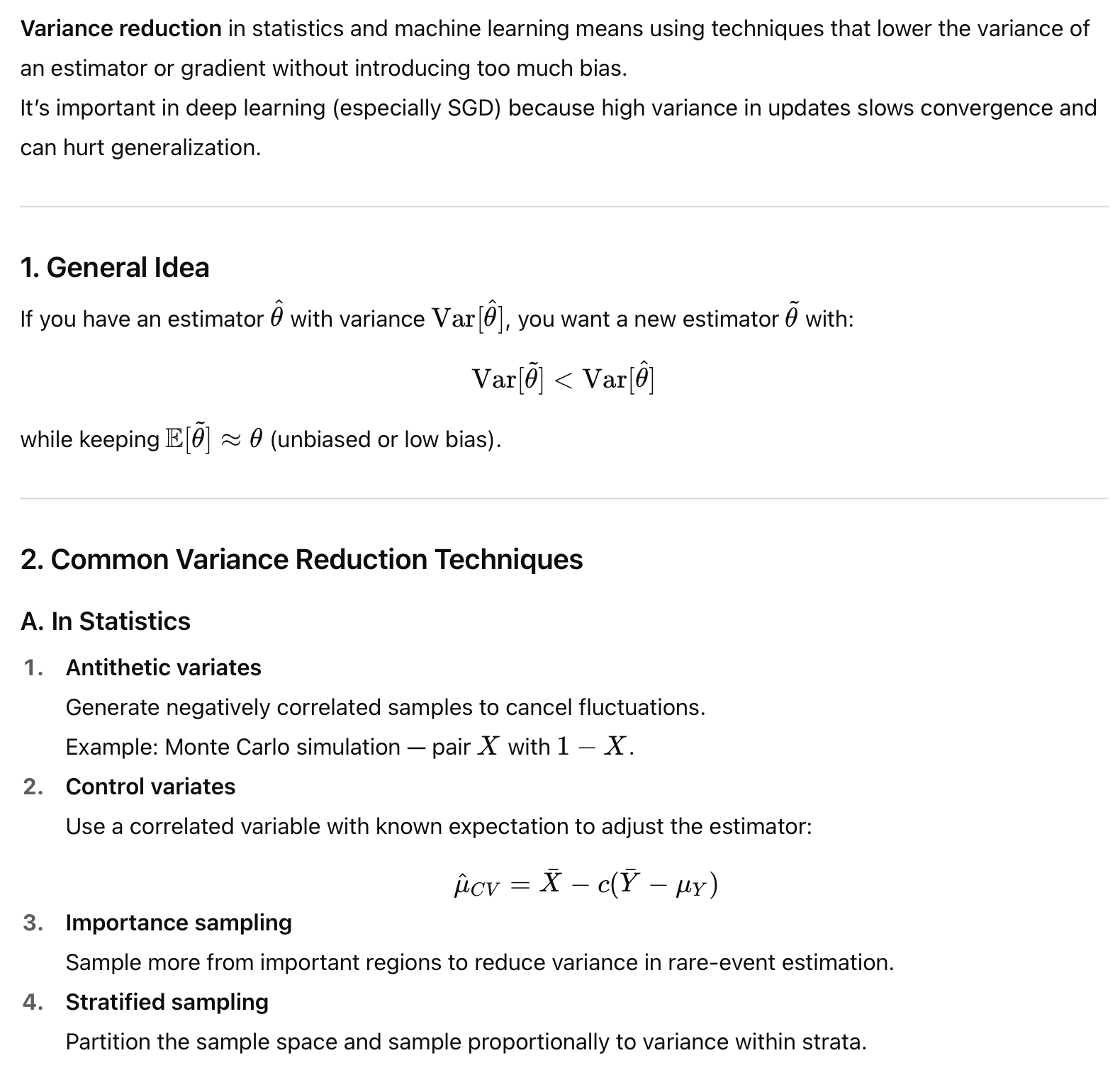
Task: Select the "Stratified sampling" list title
Action: tap(167, 1002)
